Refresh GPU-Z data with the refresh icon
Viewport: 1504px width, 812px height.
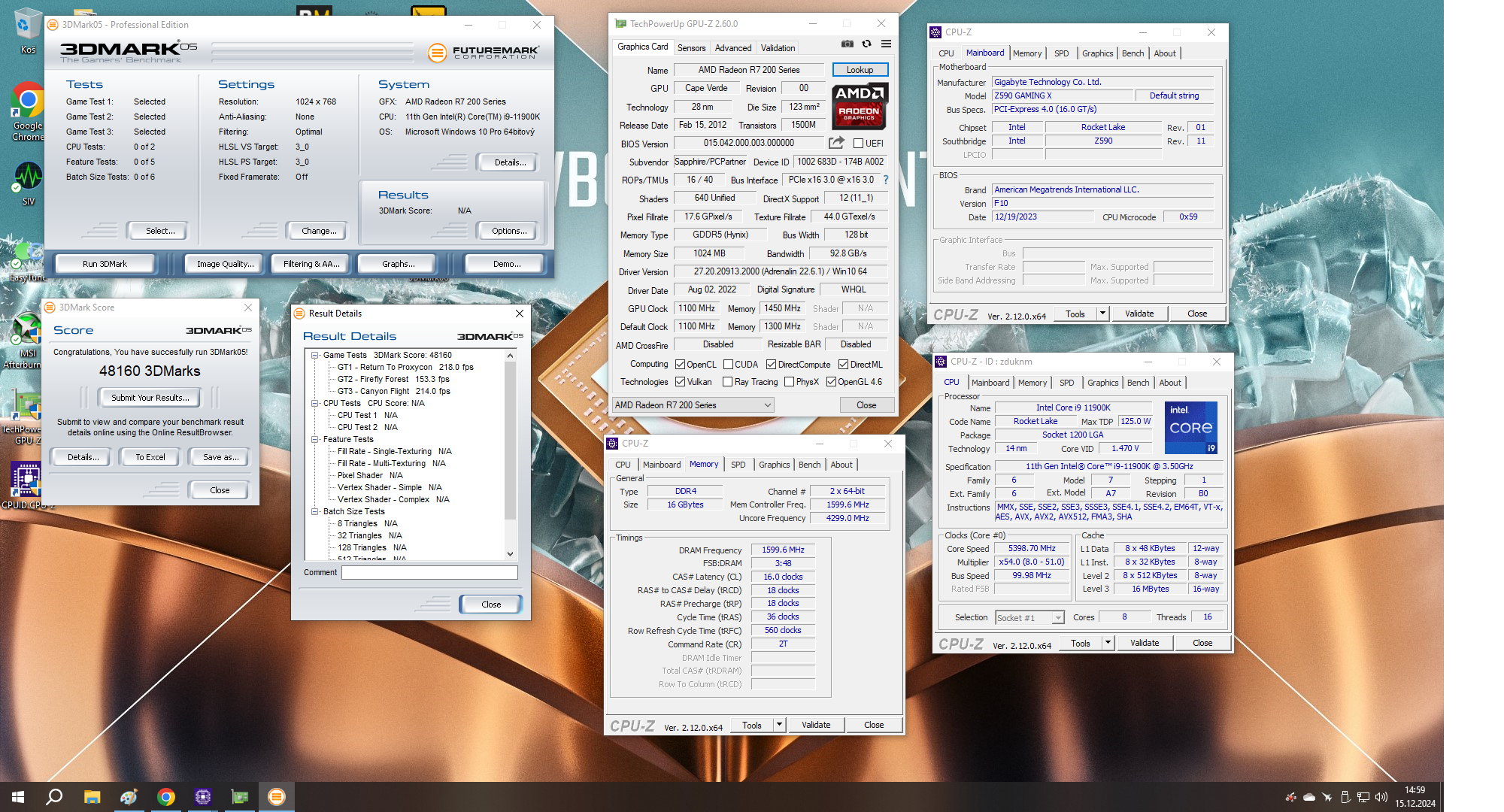coord(866,44)
